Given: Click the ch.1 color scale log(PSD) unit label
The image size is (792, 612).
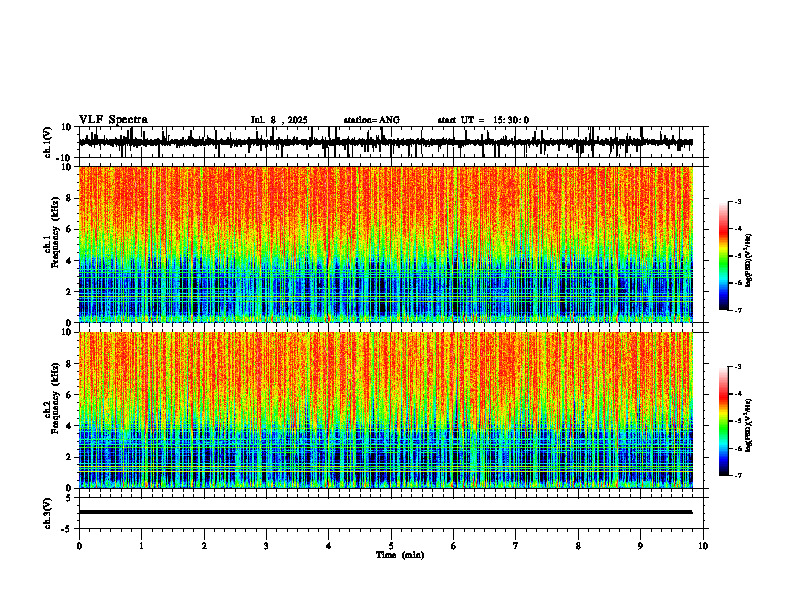Looking at the screenshot, I should click(x=749, y=260).
